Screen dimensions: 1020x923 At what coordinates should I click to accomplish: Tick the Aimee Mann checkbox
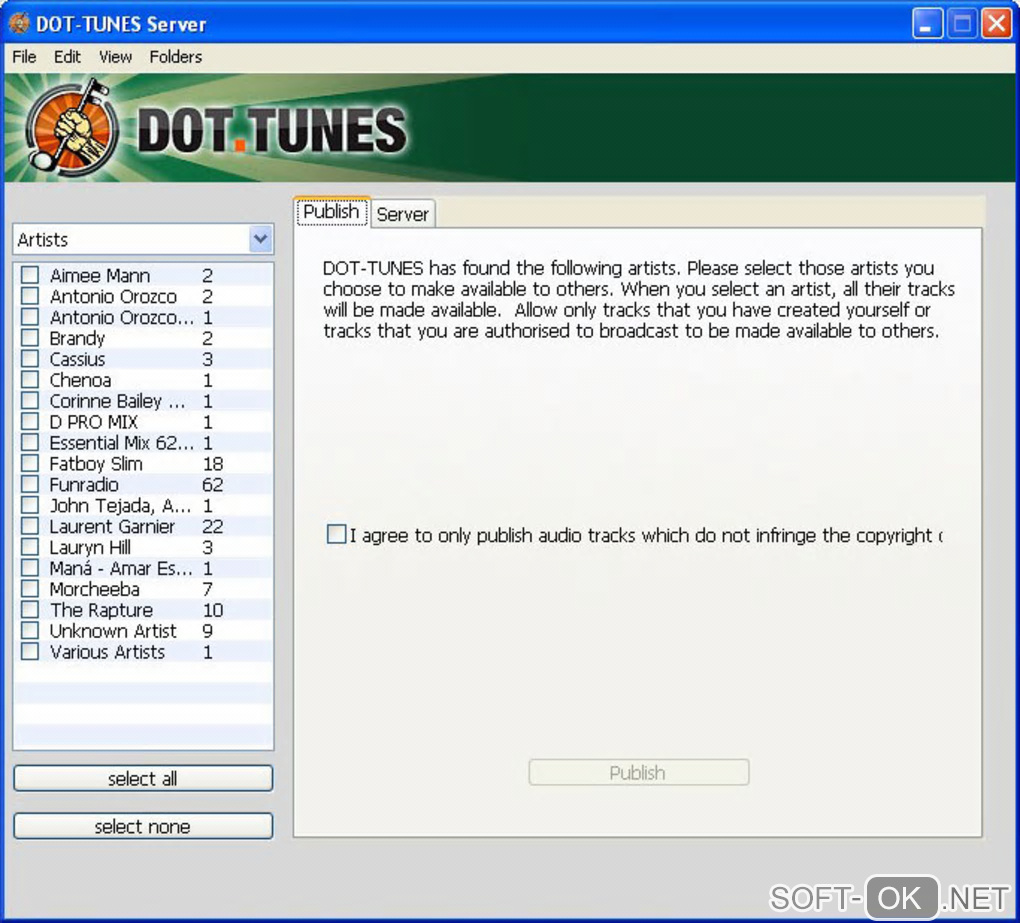click(30, 274)
